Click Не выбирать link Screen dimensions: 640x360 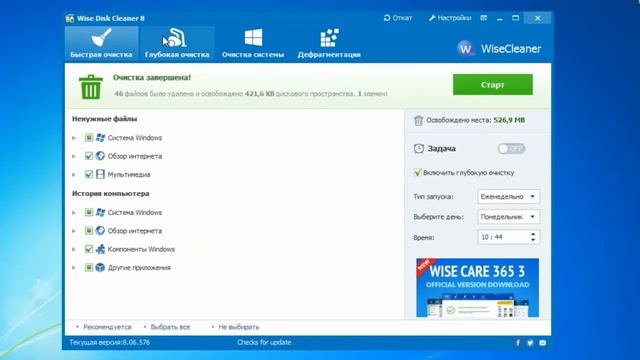click(x=239, y=327)
